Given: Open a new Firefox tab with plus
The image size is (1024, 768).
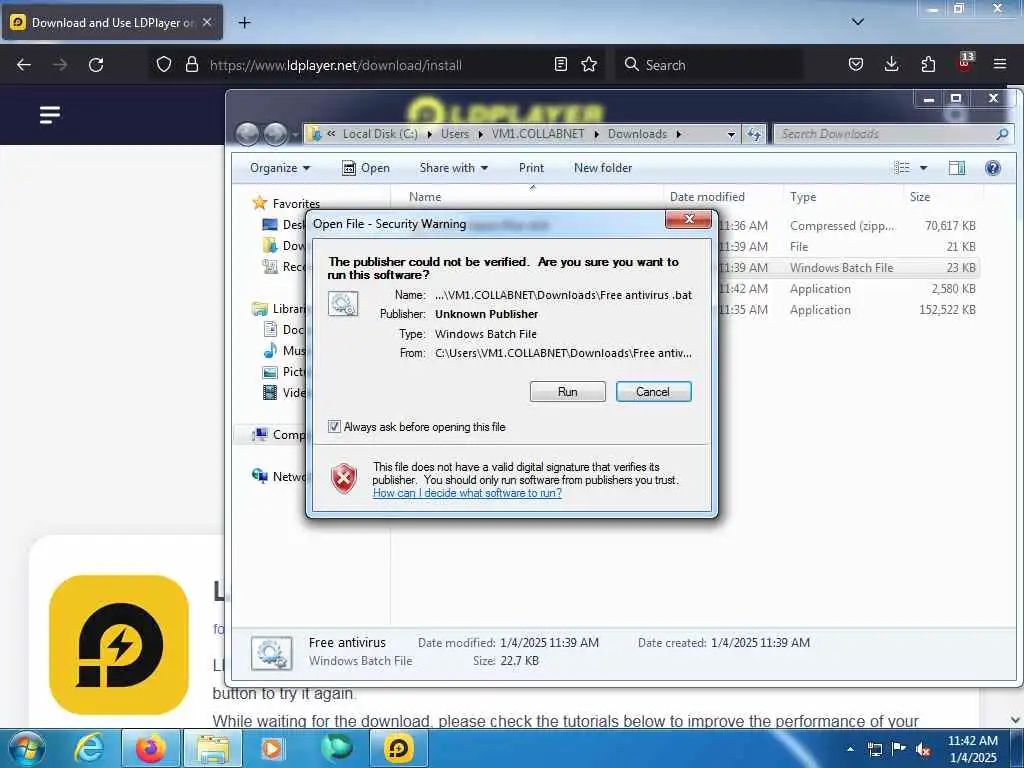Looking at the screenshot, I should pos(244,23).
